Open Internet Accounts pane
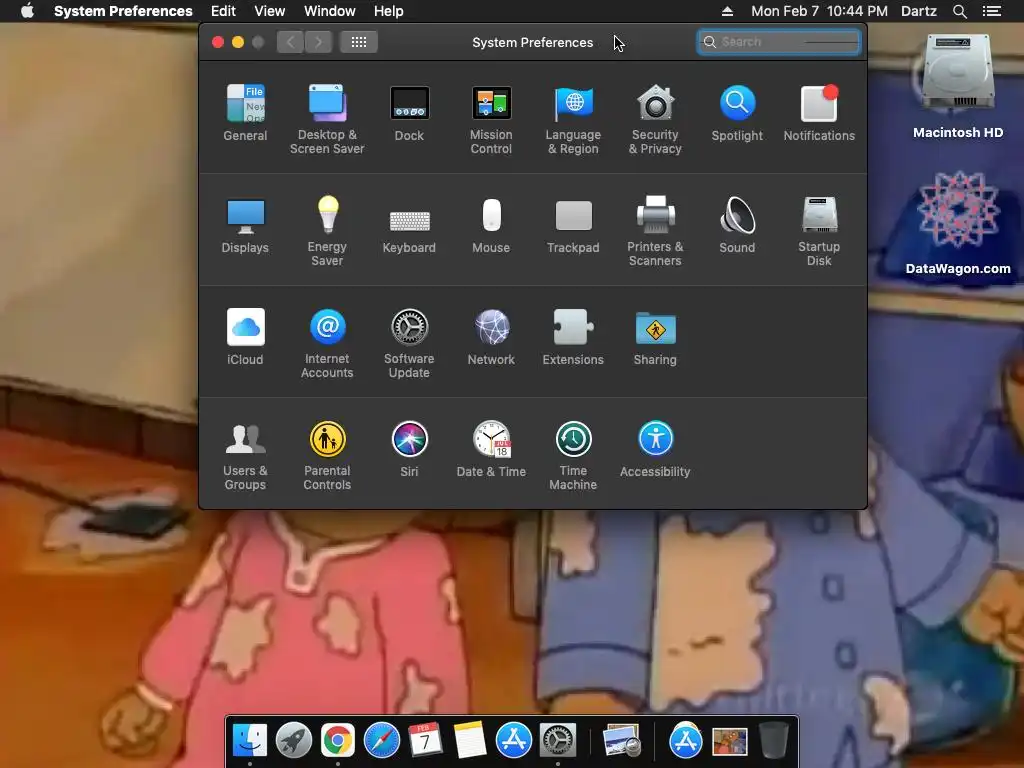1024x768 pixels. (x=327, y=344)
